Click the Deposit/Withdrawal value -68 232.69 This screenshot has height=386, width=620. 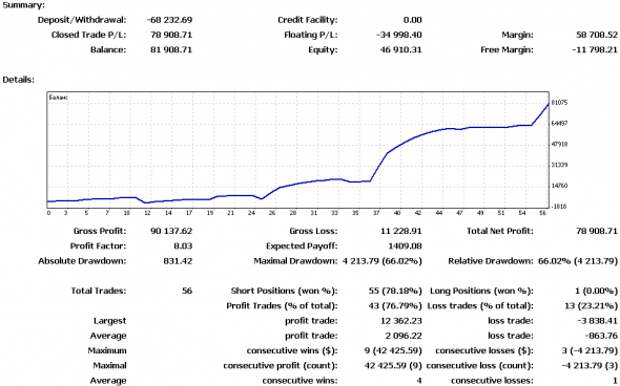click(x=169, y=20)
